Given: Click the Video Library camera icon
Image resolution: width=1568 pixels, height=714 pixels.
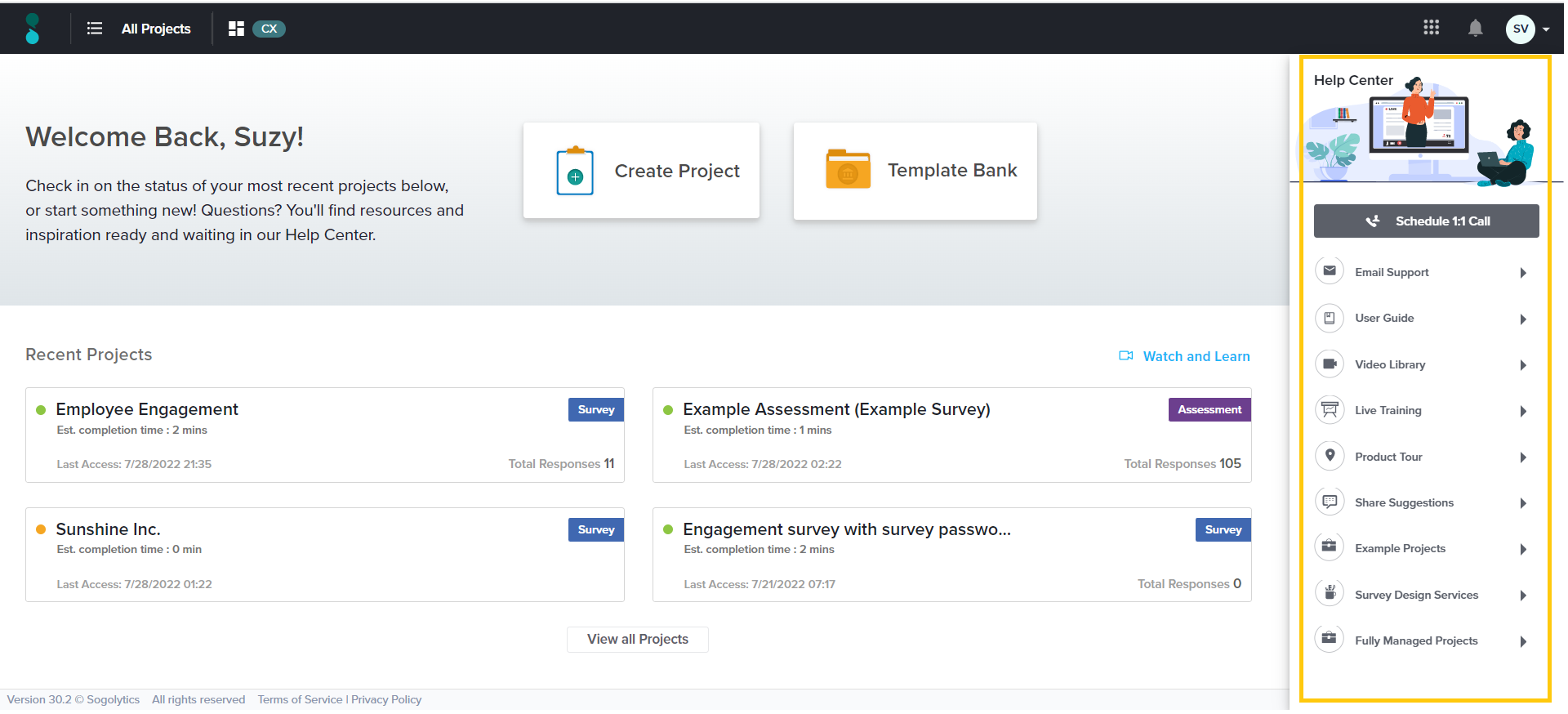Looking at the screenshot, I should 1330,364.
